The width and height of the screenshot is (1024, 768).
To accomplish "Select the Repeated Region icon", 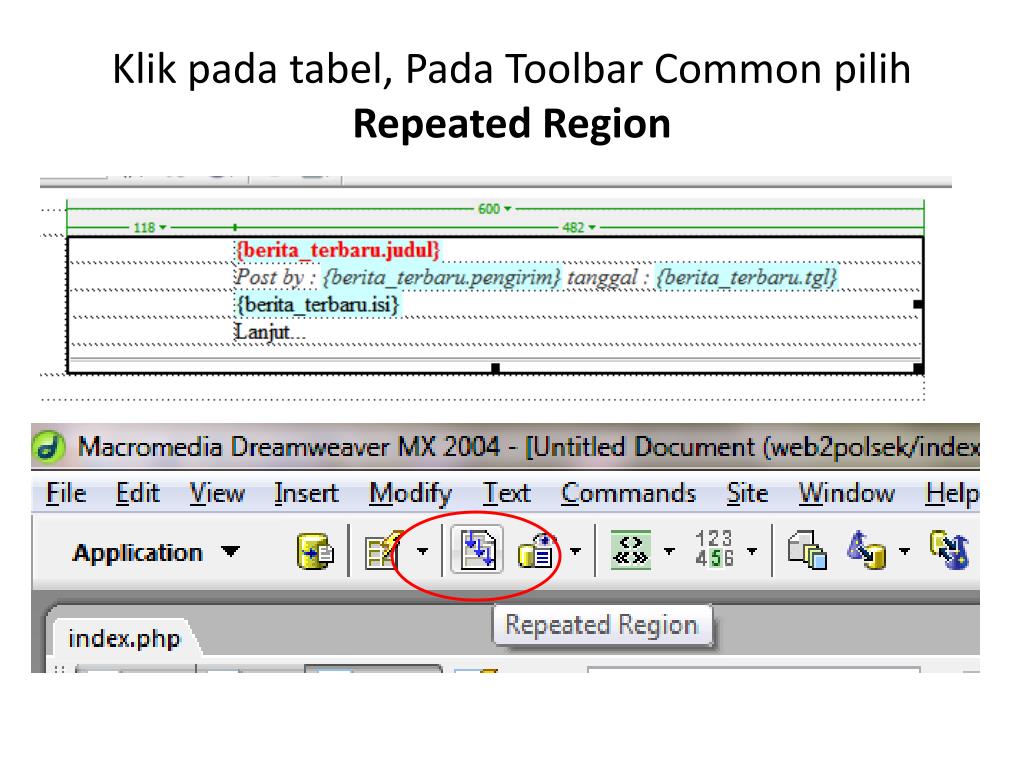I will click(477, 551).
